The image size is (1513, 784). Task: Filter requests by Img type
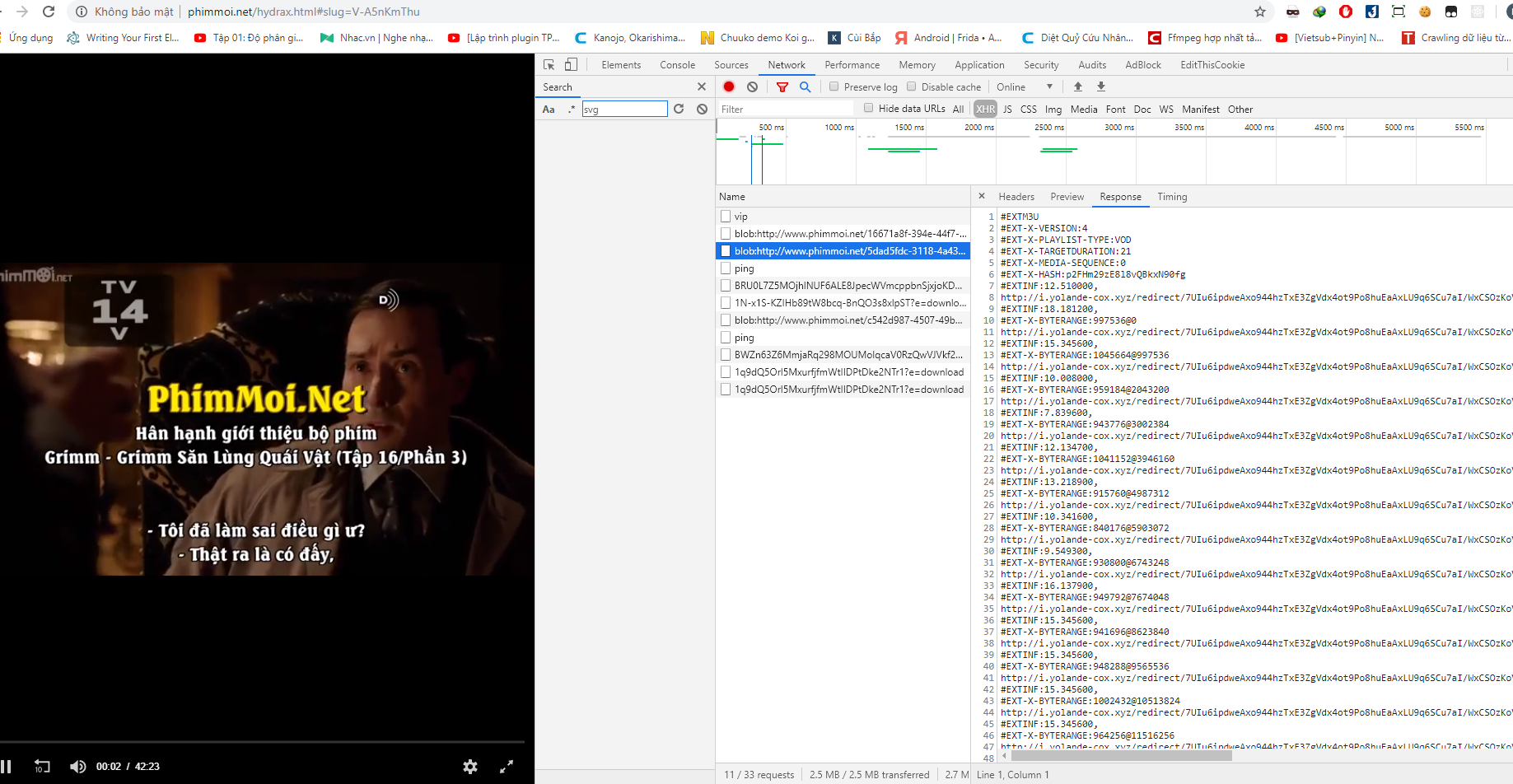point(1053,109)
